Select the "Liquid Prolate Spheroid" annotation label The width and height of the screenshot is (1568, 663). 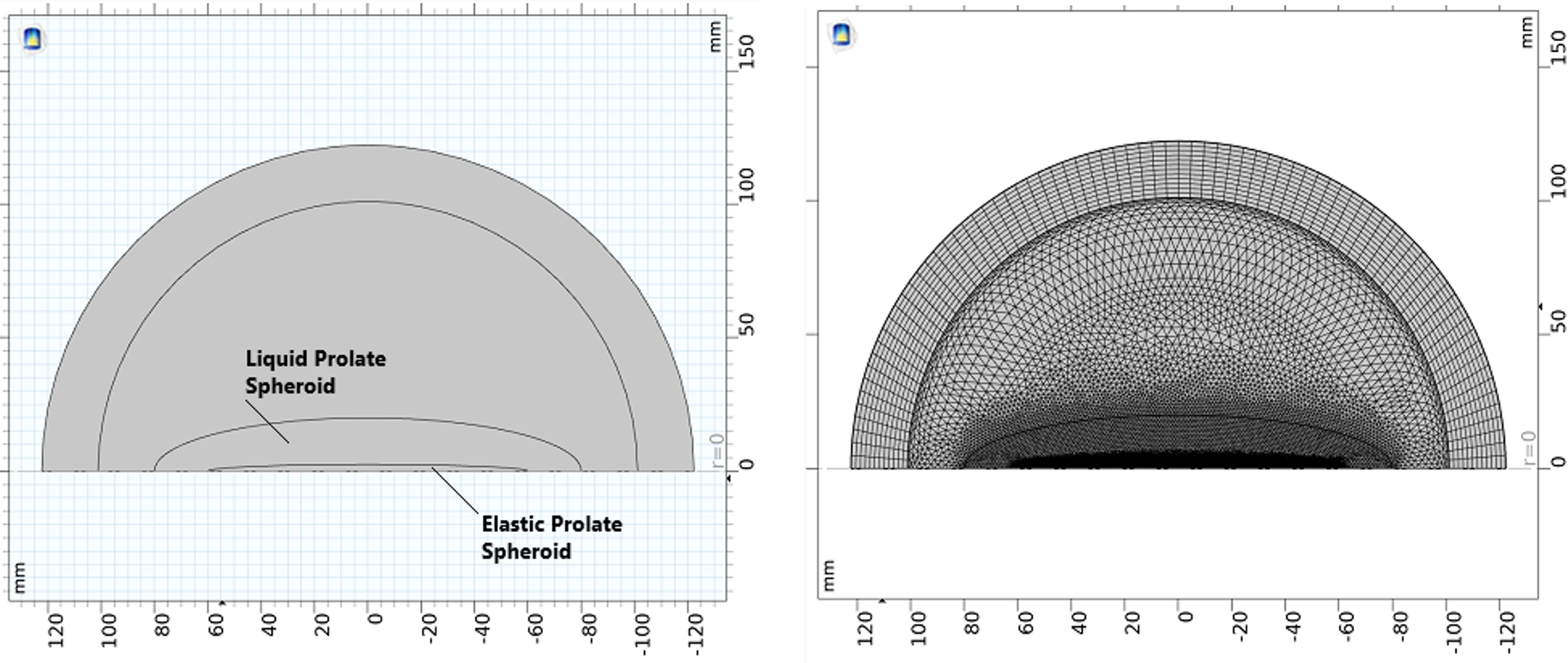[316, 372]
